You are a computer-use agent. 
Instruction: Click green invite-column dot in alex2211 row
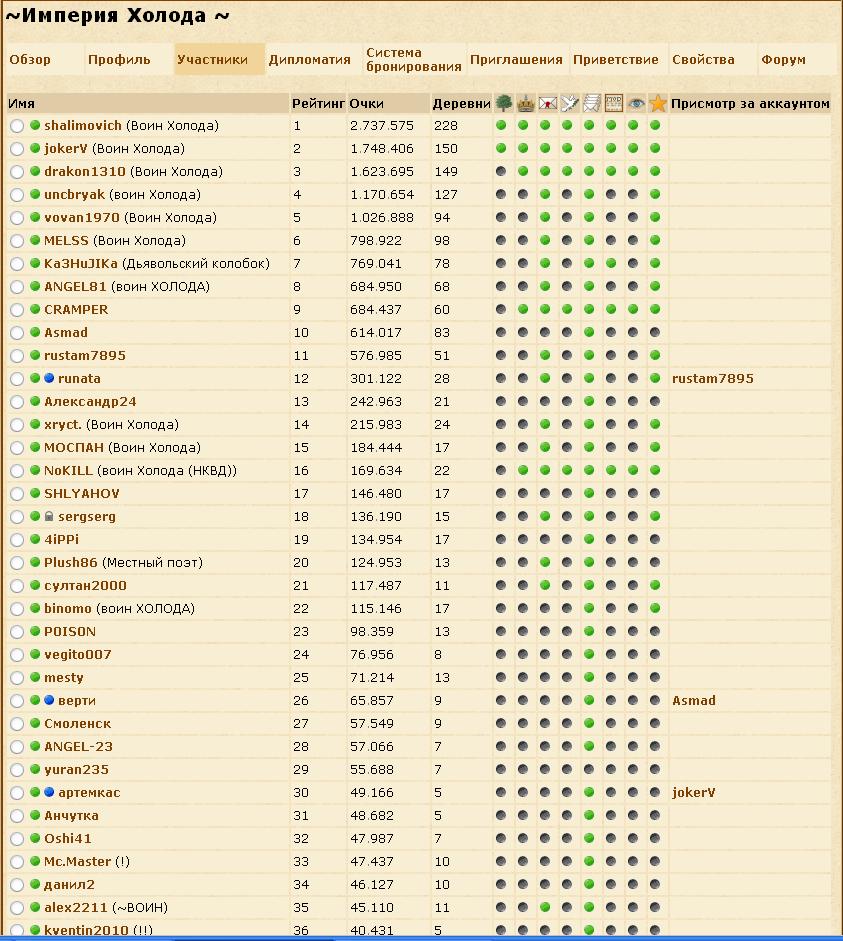point(545,907)
